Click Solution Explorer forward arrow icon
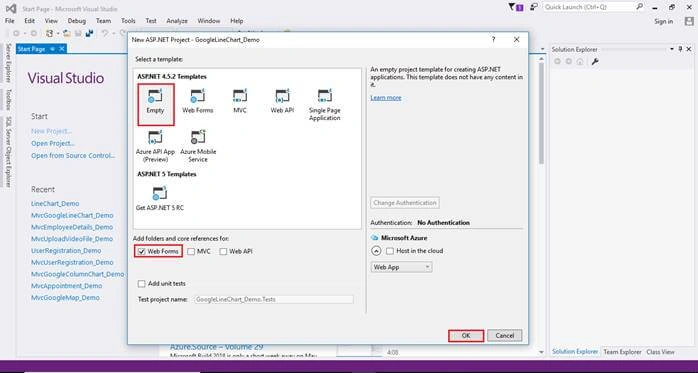This screenshot has width=698, height=373. point(568,61)
